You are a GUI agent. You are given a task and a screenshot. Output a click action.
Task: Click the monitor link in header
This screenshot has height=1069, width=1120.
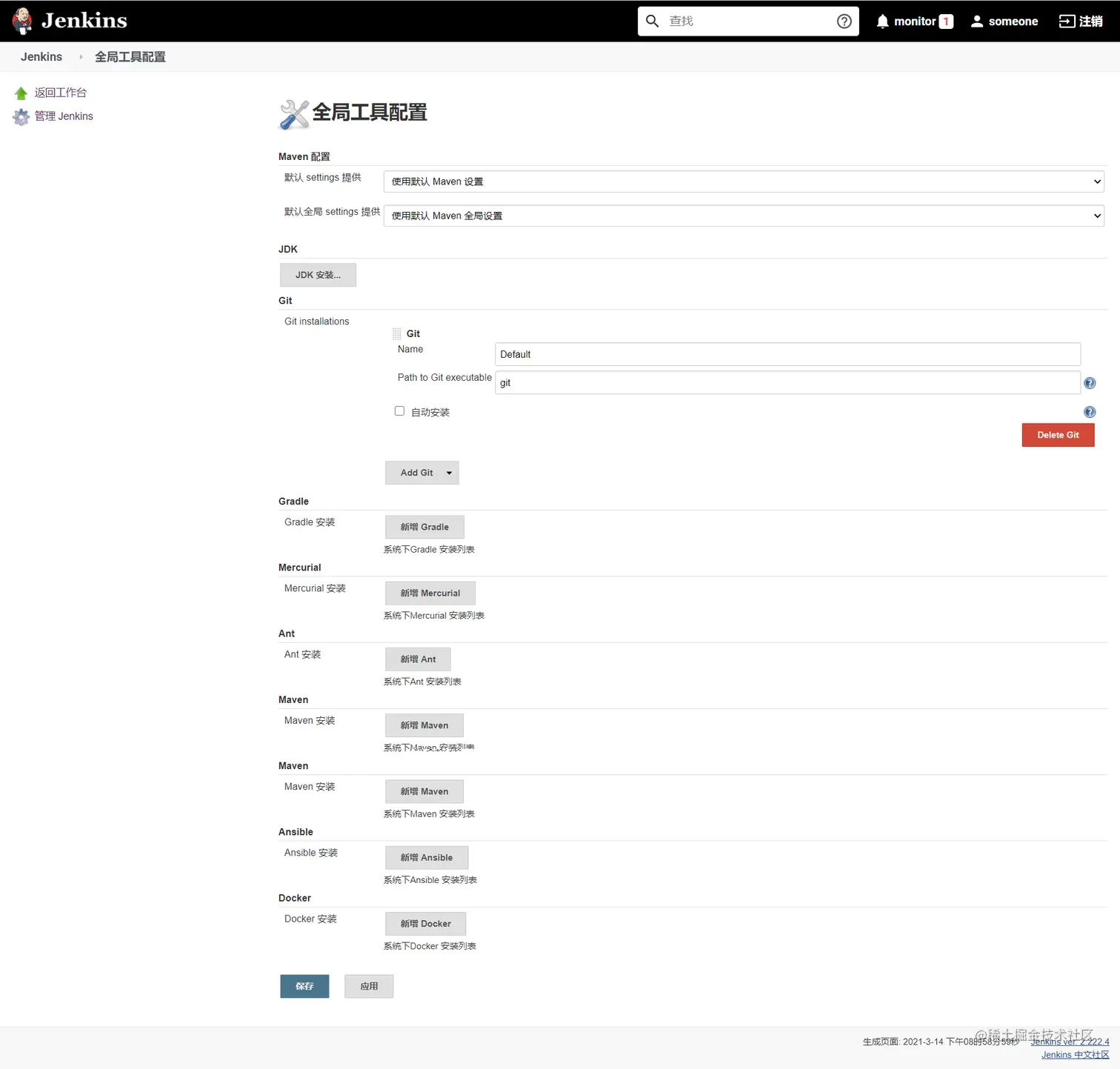tap(915, 21)
